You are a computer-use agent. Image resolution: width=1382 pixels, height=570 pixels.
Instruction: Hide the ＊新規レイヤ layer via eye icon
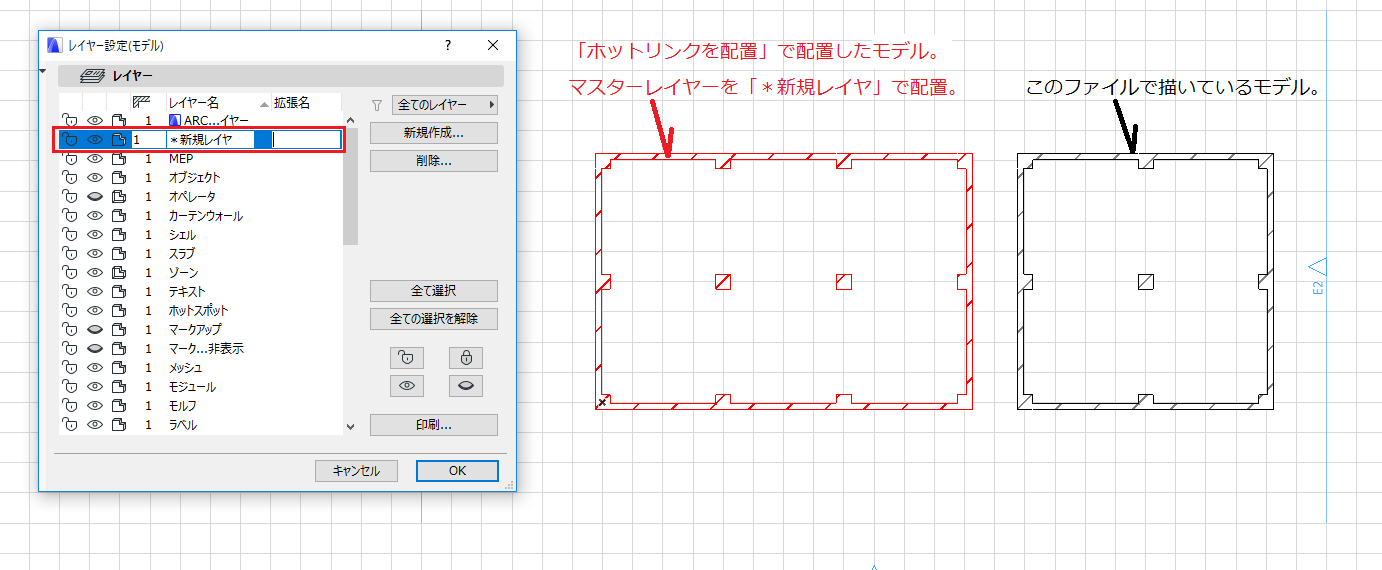pos(95,140)
